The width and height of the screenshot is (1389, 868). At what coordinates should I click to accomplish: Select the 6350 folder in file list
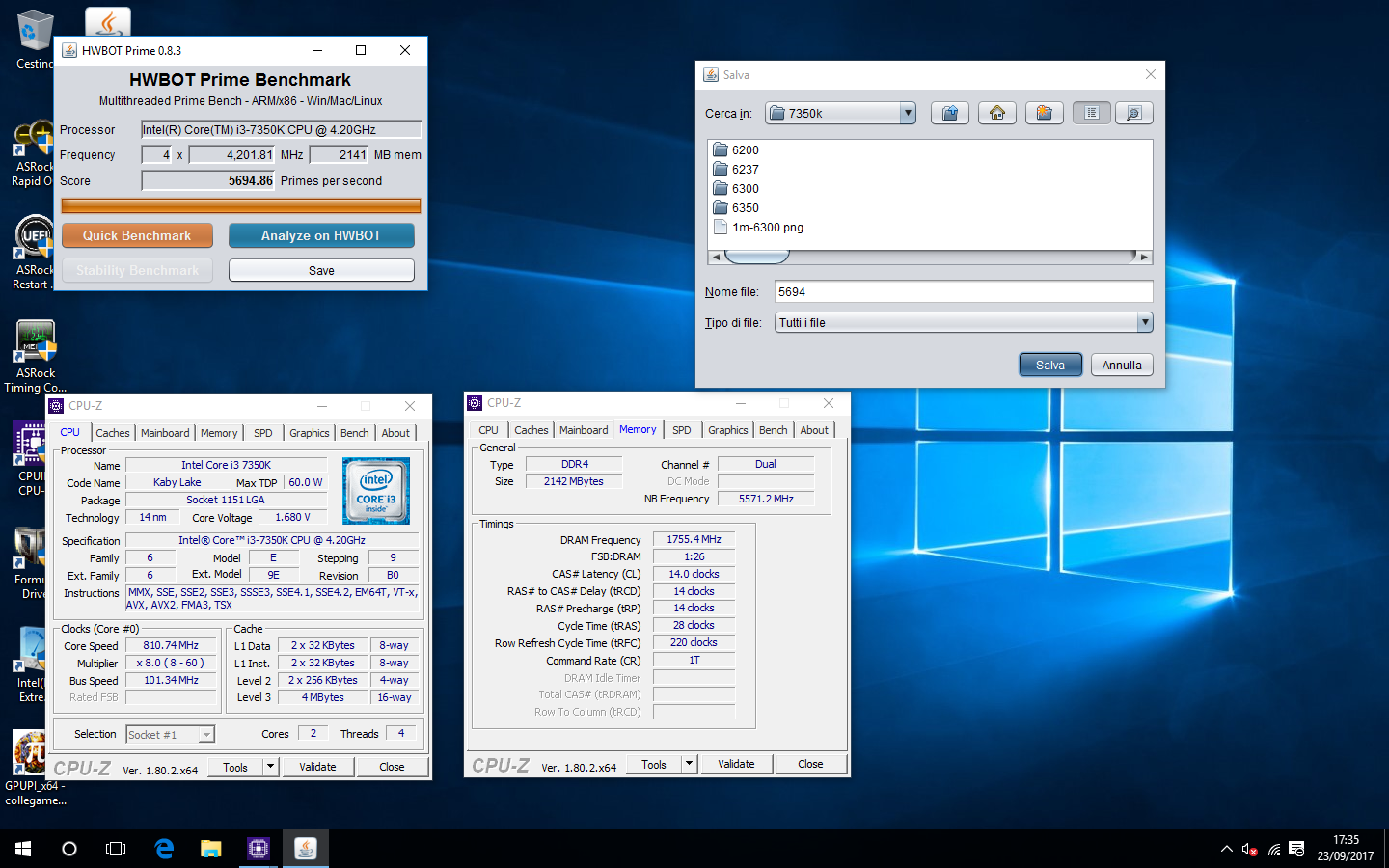pos(736,208)
